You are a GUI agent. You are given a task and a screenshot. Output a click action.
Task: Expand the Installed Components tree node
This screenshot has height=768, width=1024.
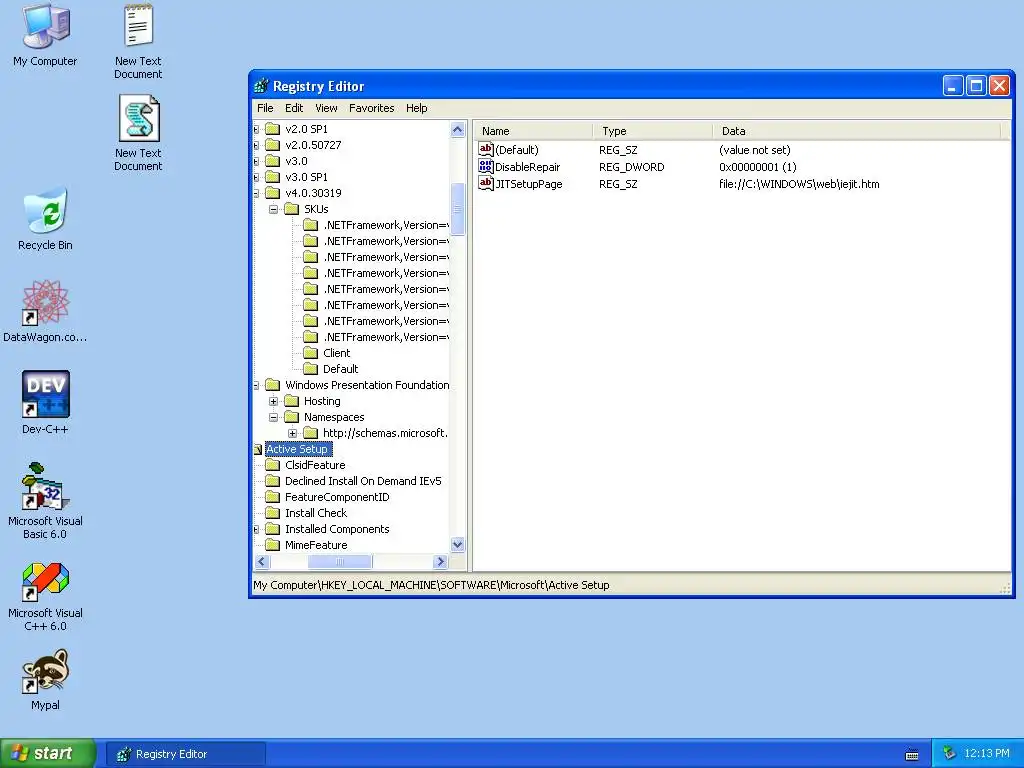point(256,529)
